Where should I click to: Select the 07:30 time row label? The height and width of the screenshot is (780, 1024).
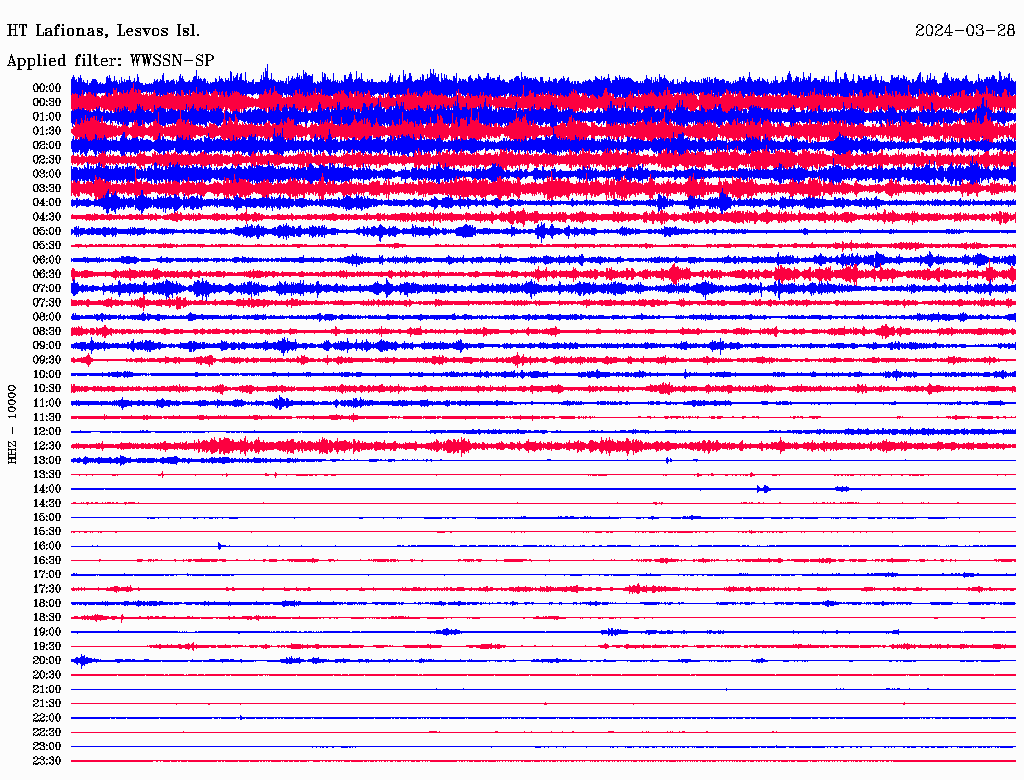point(47,303)
